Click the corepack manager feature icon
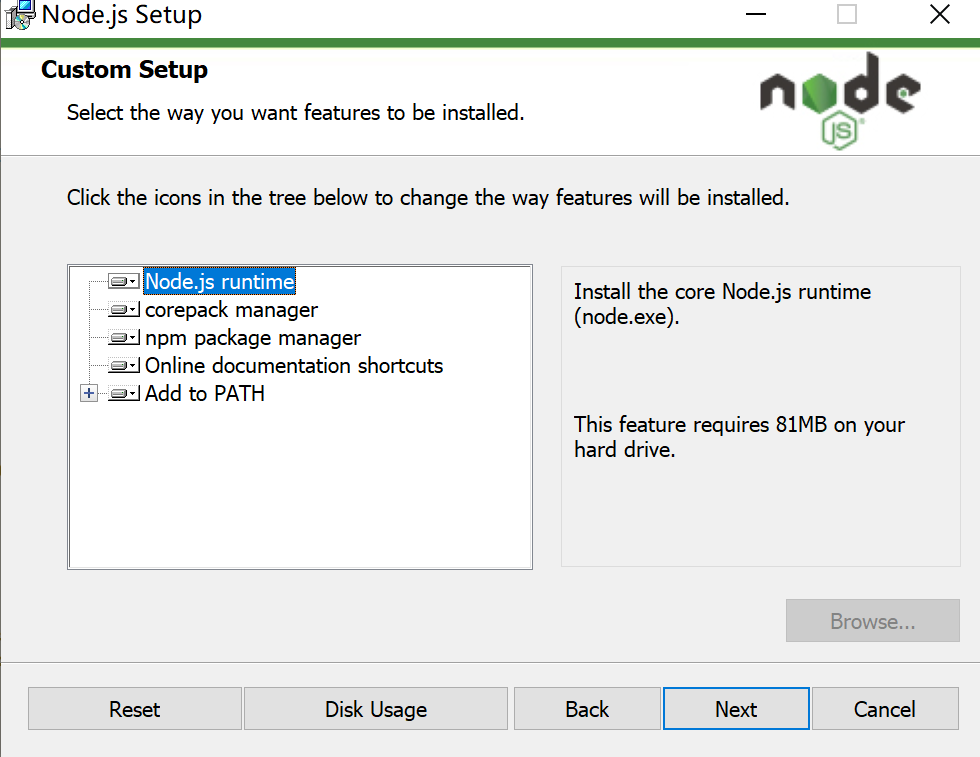Screen dimensions: 980x757 coord(120,309)
